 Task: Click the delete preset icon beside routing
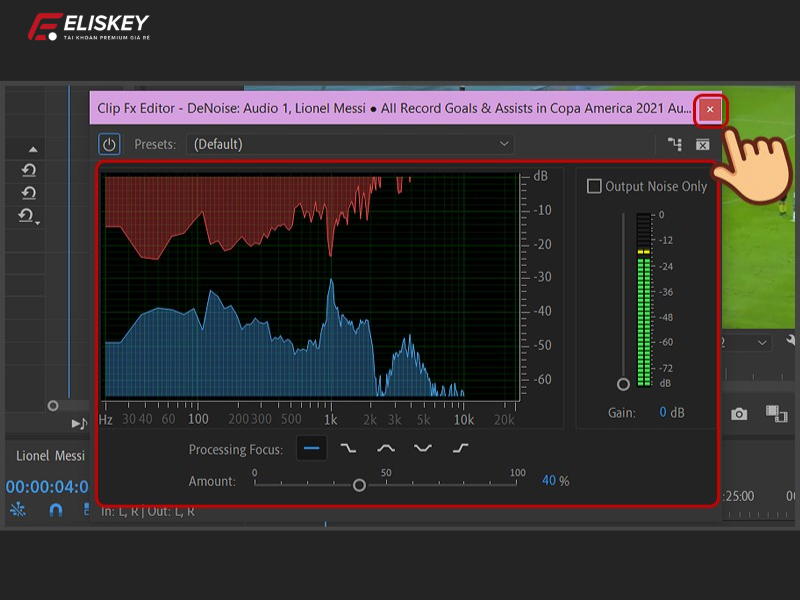[x=702, y=145]
